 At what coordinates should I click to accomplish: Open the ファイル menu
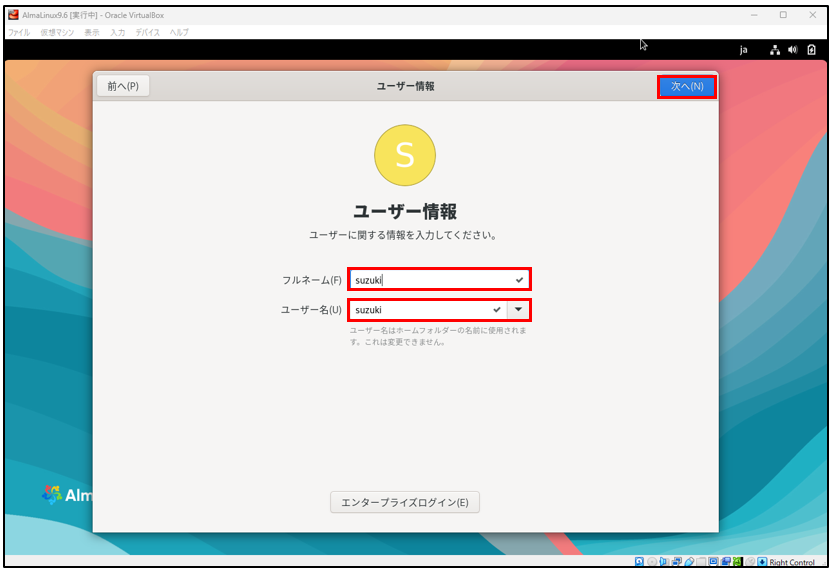coord(19,33)
